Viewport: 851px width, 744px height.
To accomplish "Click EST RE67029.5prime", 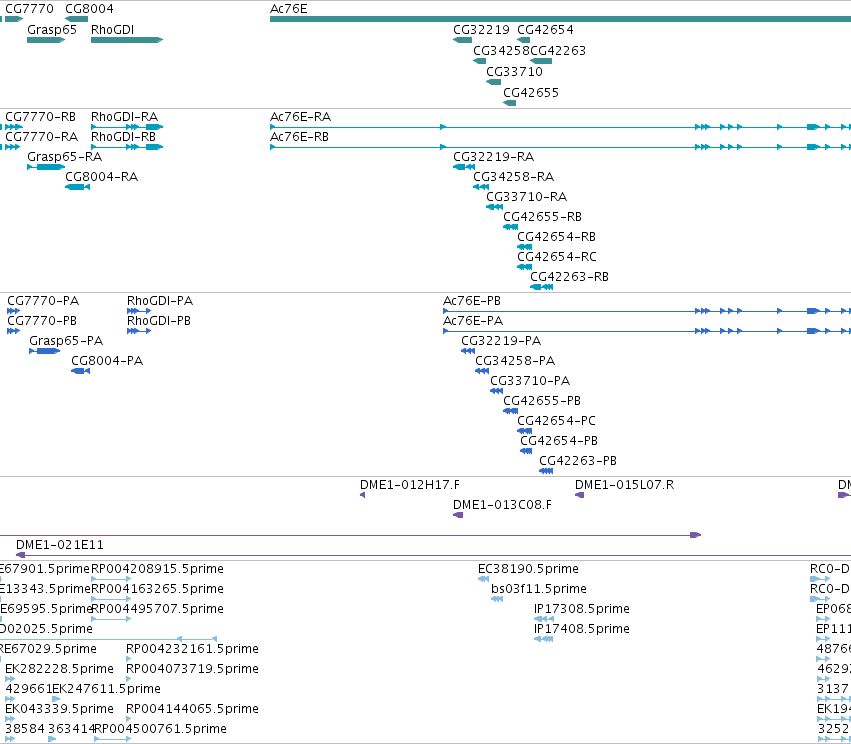I will click(x=48, y=649).
